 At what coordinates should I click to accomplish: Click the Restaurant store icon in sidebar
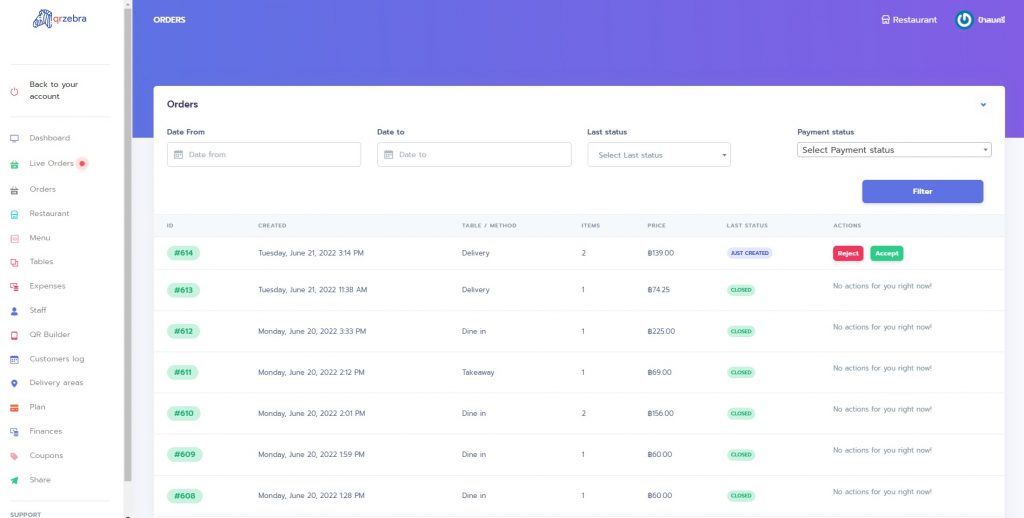coord(14,214)
